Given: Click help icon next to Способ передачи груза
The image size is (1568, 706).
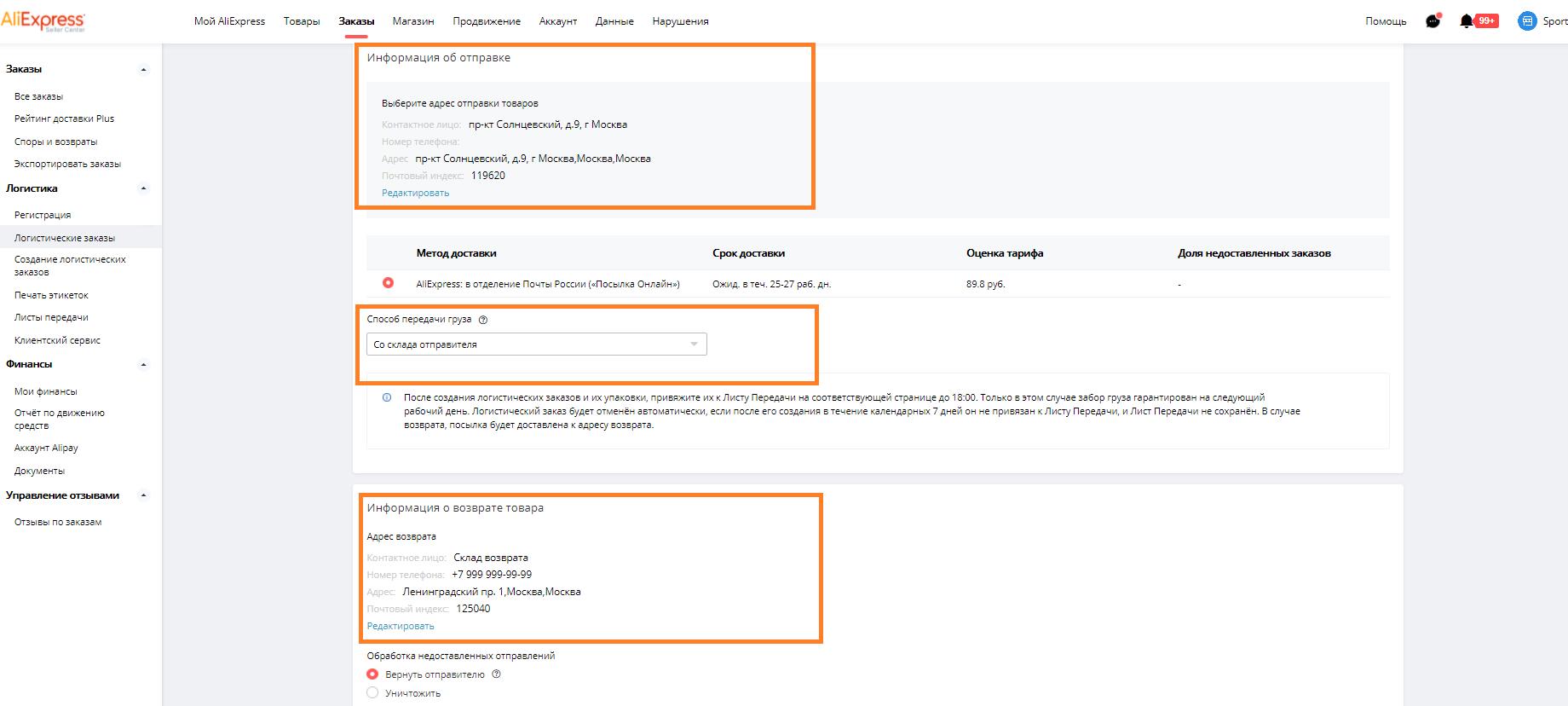Looking at the screenshot, I should click(483, 320).
